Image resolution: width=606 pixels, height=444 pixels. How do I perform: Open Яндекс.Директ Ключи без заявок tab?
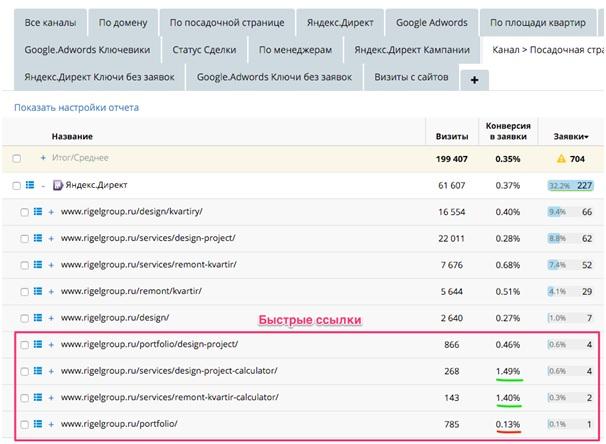[x=100, y=77]
